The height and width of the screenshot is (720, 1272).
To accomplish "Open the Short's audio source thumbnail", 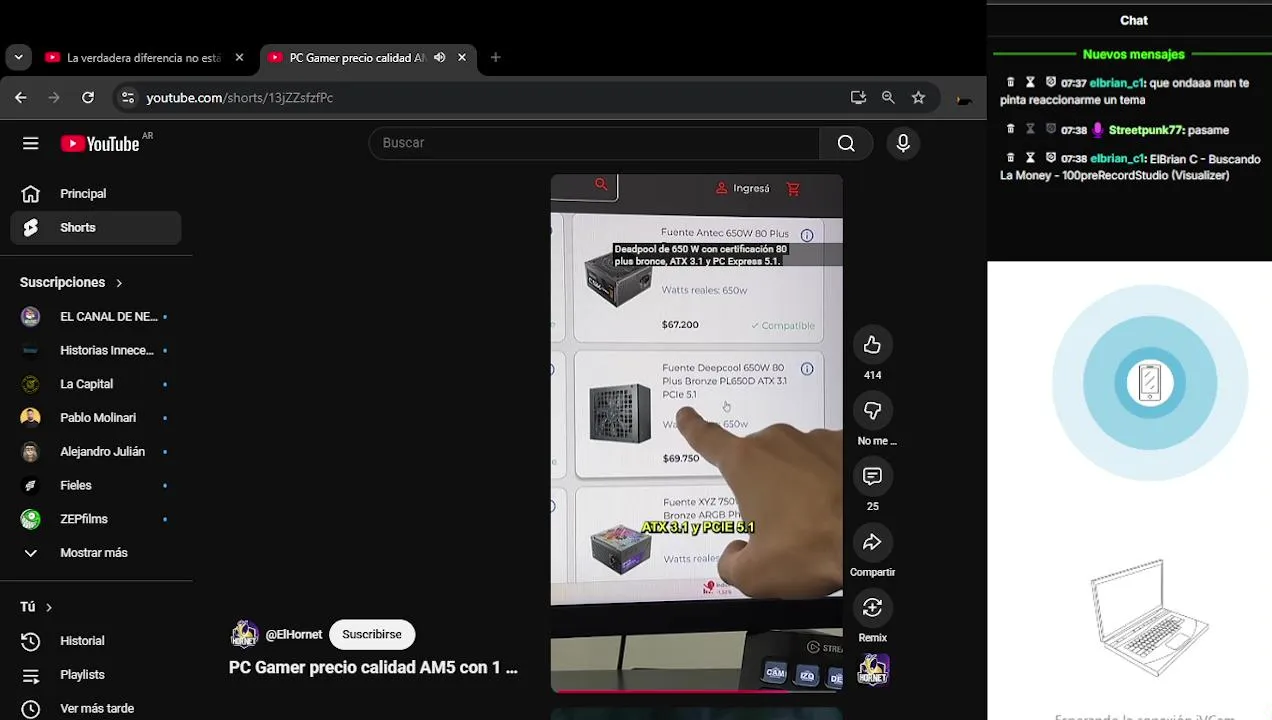I will pyautogui.click(x=873, y=670).
